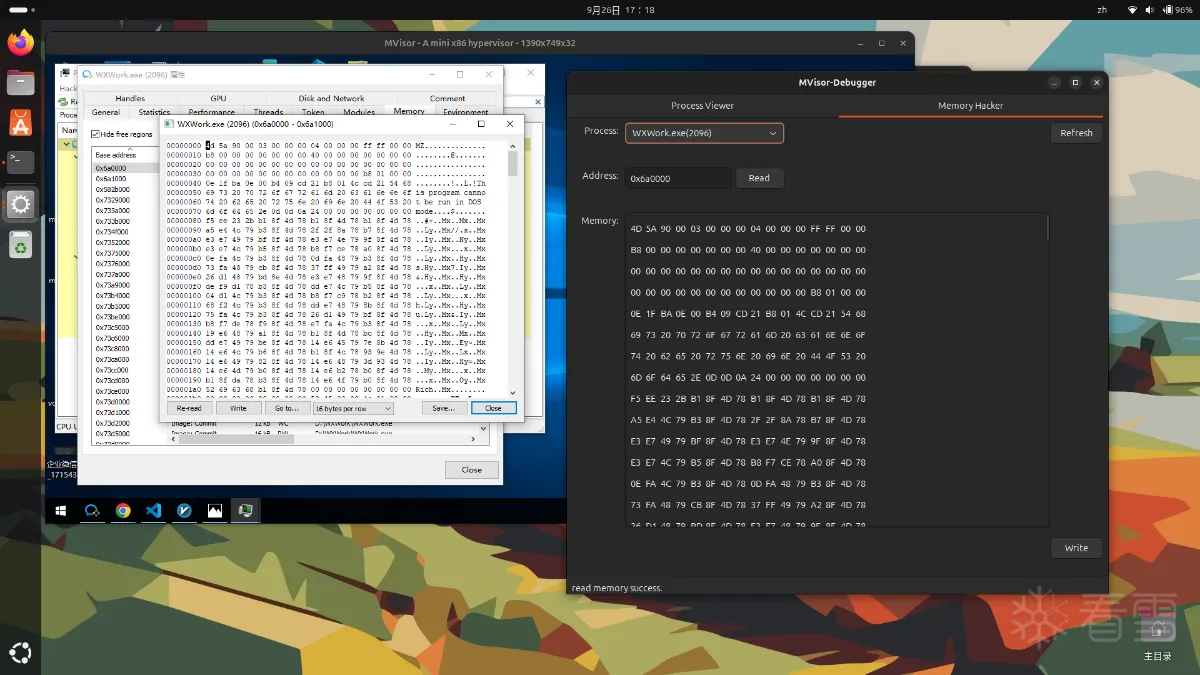Open the GPU tab in WXWork properties

[x=218, y=98]
